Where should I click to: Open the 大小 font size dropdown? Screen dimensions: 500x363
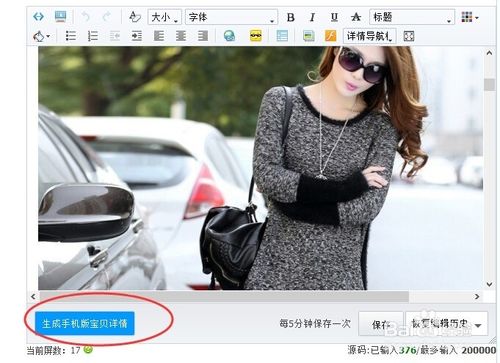[x=165, y=17]
